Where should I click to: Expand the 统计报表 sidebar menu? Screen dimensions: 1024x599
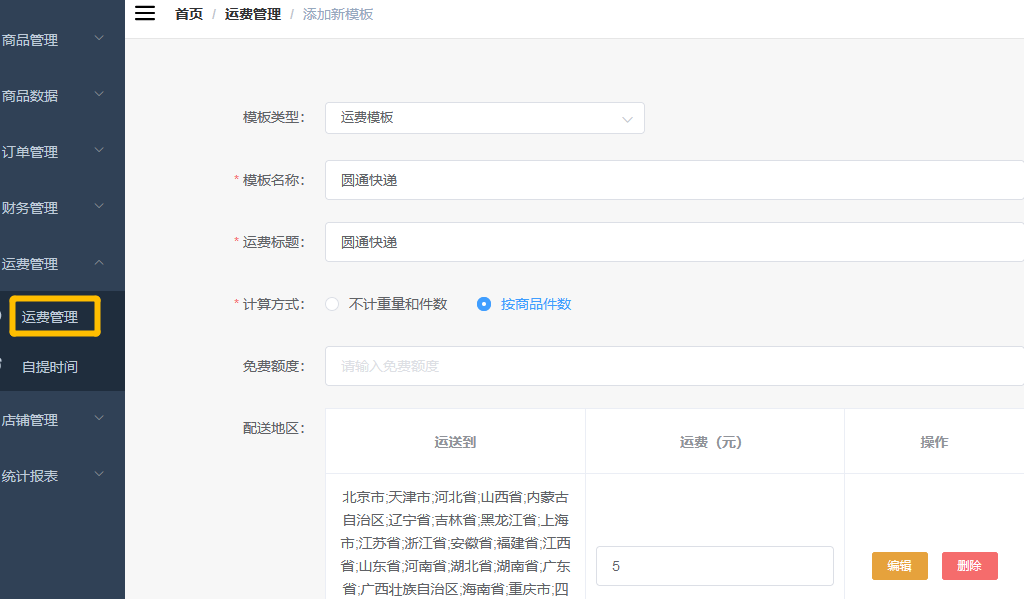(50, 476)
